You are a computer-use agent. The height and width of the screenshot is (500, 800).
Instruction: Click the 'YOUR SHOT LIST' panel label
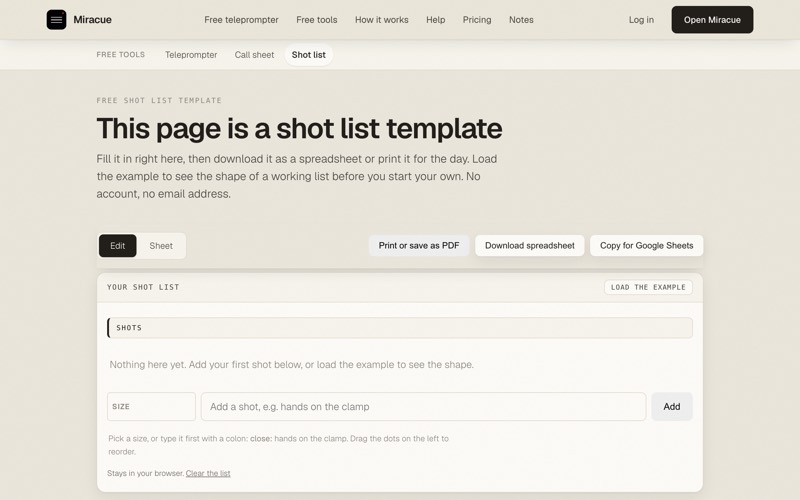pyautogui.click(x=143, y=287)
